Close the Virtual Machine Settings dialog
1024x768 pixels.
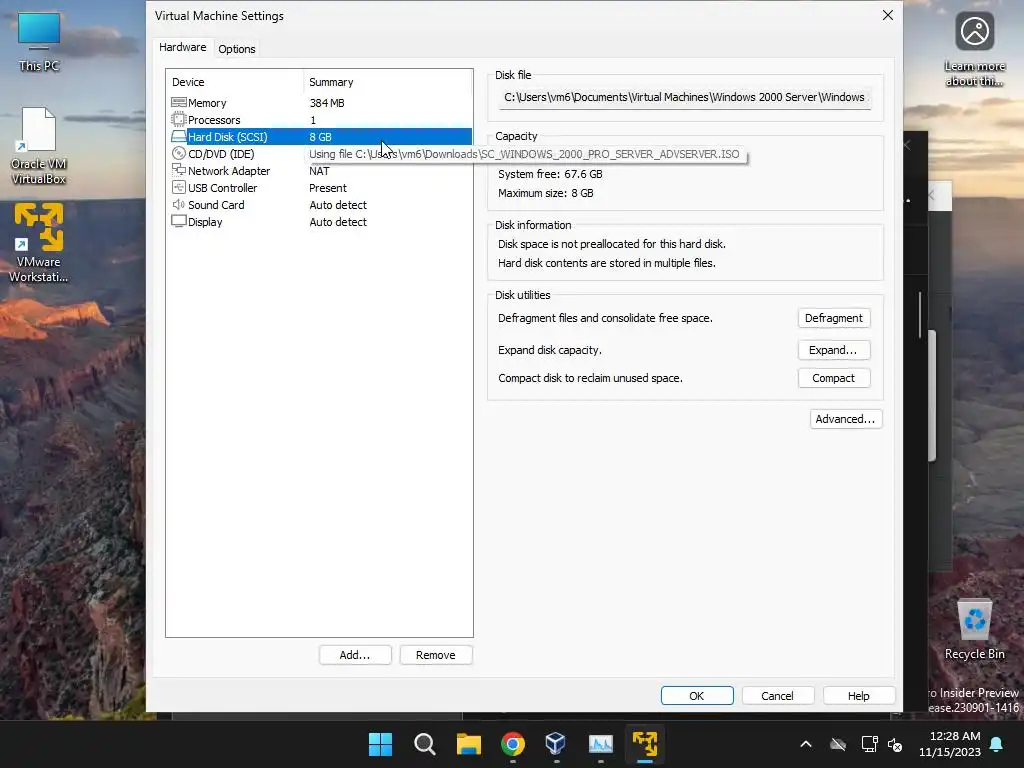coord(888,15)
